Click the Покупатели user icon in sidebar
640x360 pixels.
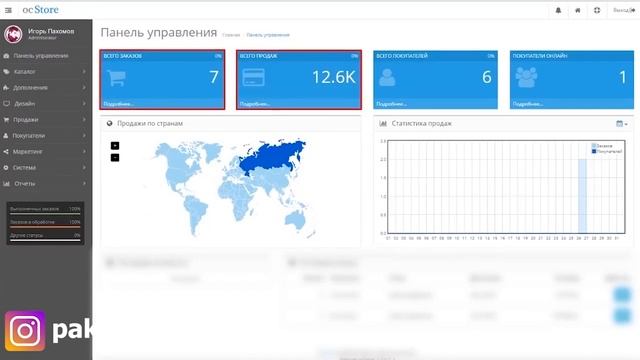[6, 136]
